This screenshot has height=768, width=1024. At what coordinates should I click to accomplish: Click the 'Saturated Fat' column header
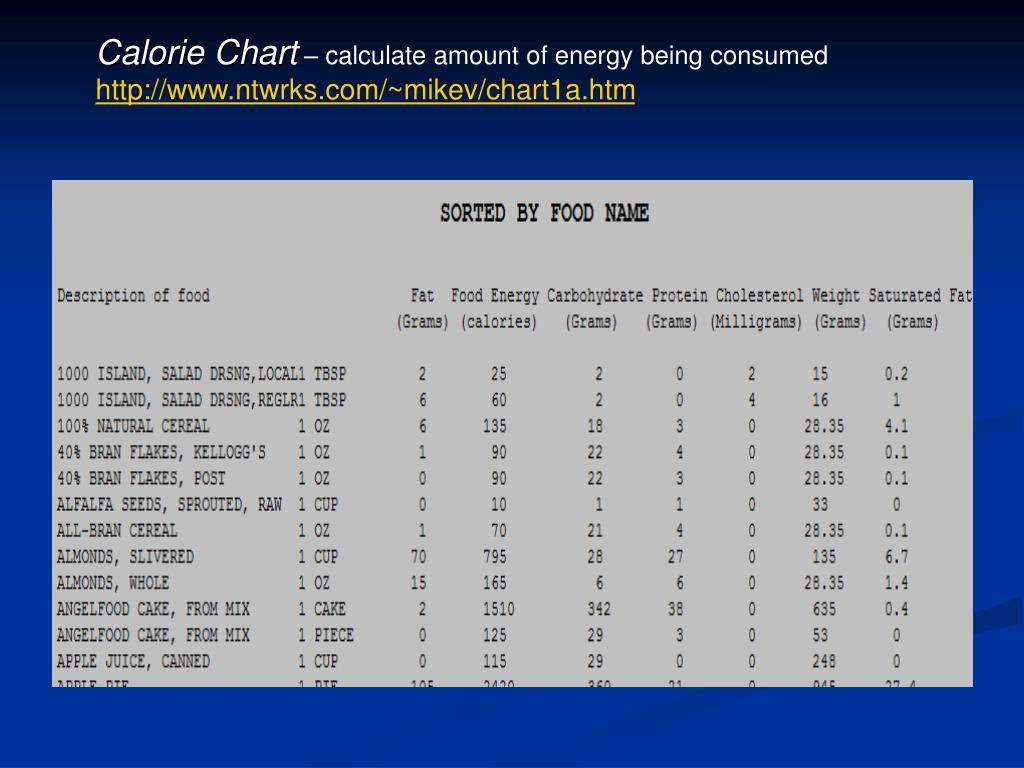[x=920, y=296]
